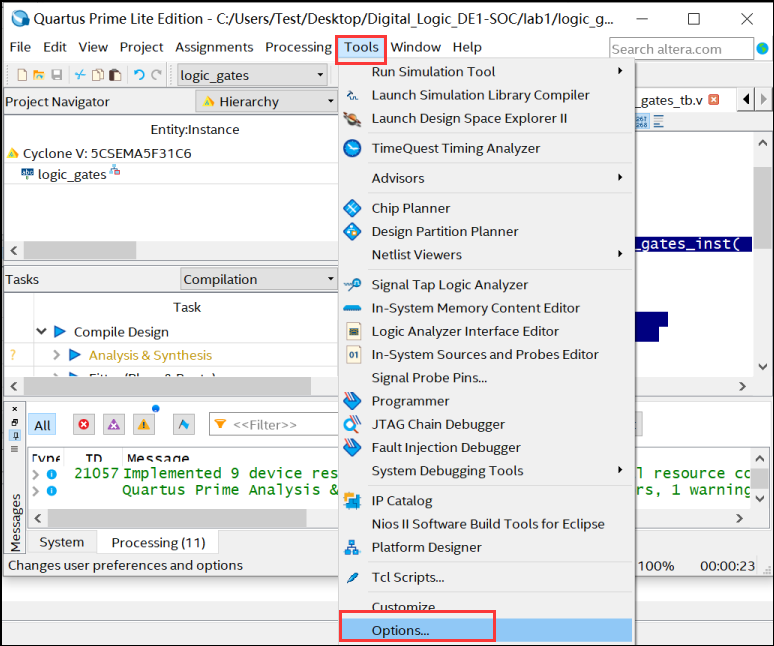The image size is (774, 646).
Task: Click the Undo toolbar icon
Action: pos(139,75)
